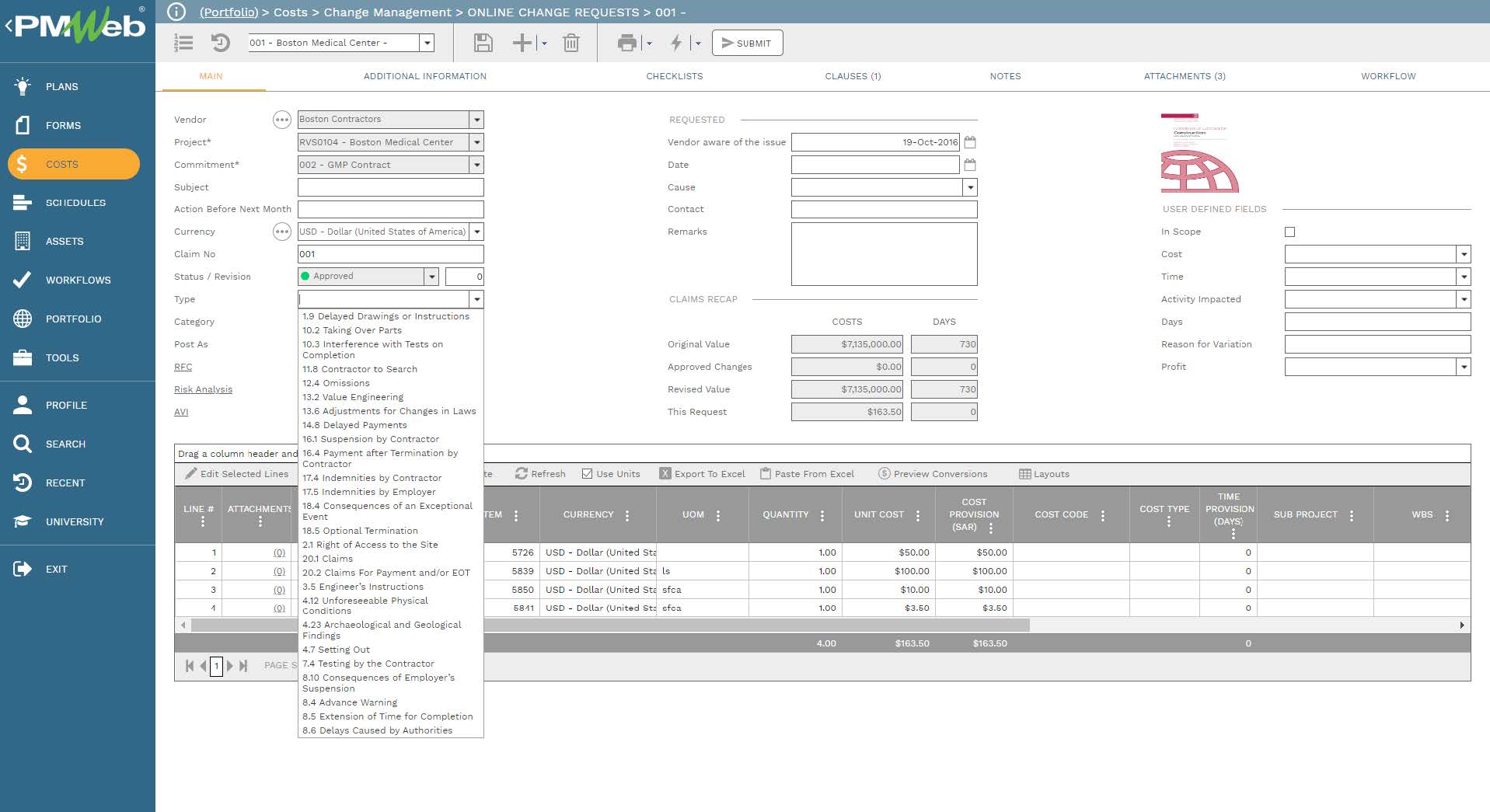Open the Vendor ellipsis lookup button
Screen dimensions: 1490x812
pos(281,120)
